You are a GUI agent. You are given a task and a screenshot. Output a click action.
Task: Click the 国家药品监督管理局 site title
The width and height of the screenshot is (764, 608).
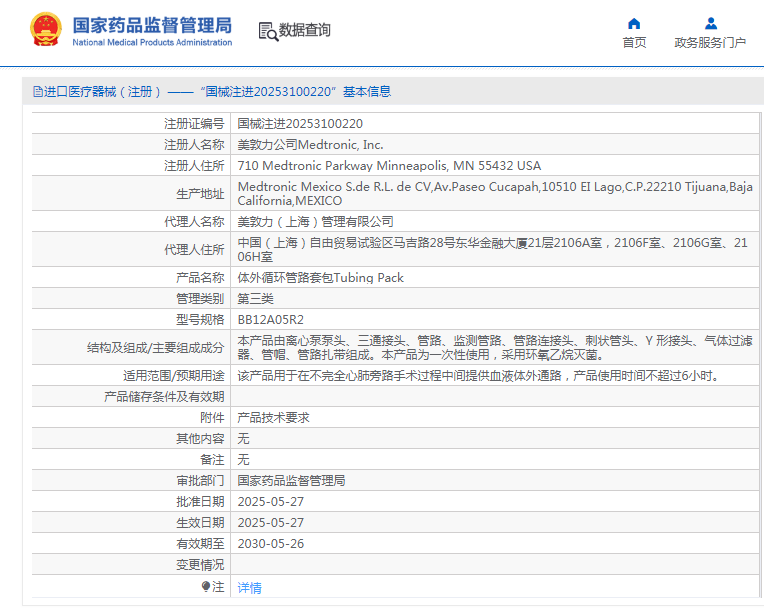[x=152, y=24]
